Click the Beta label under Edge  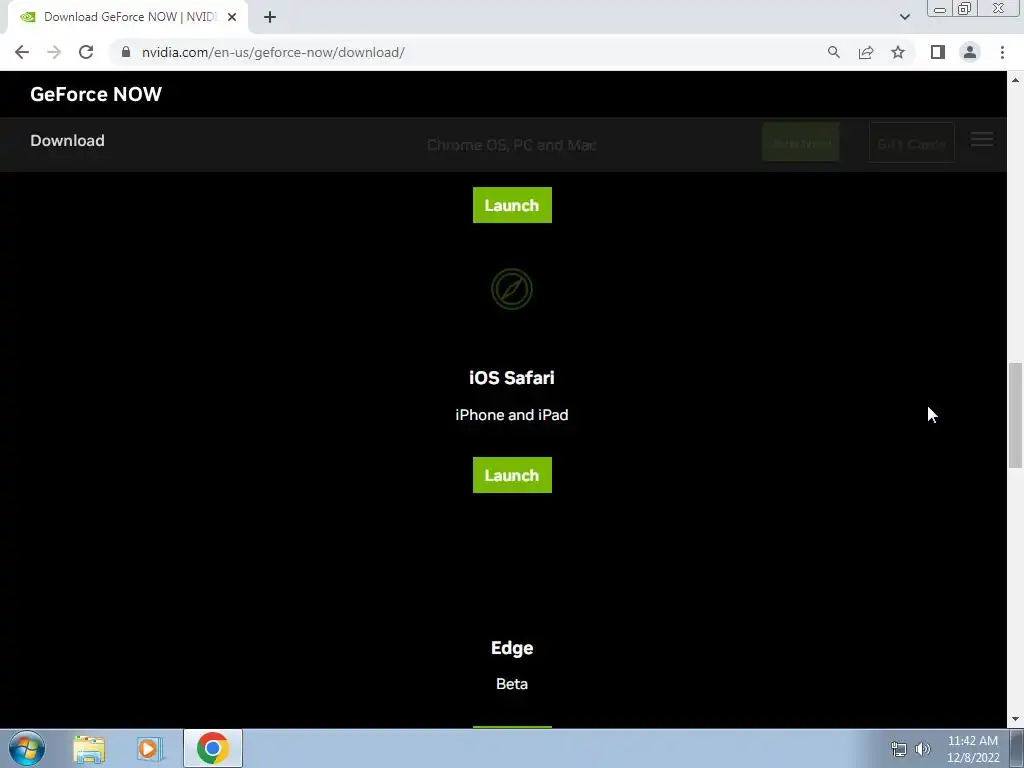tap(512, 684)
